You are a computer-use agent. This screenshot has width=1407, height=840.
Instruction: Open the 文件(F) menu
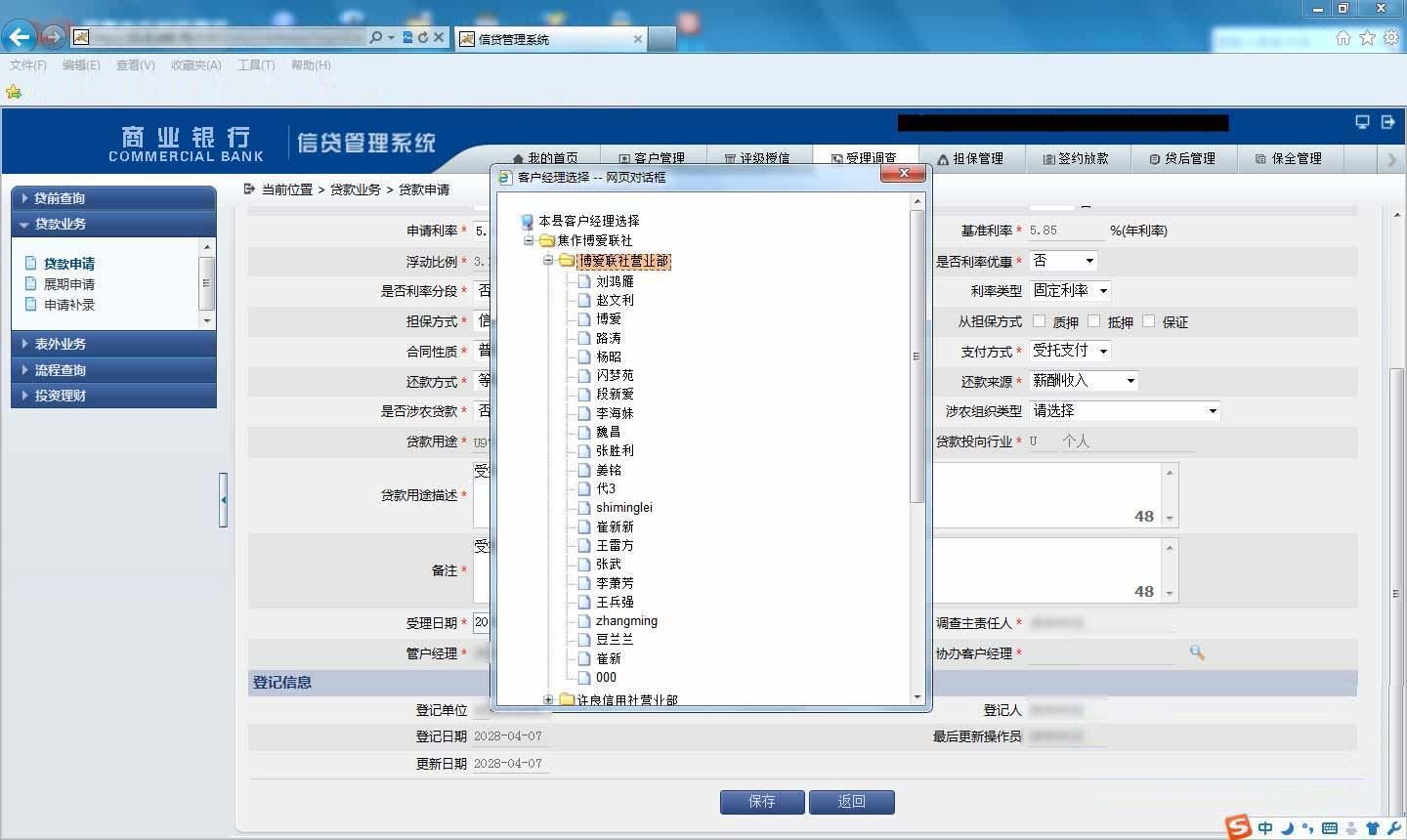[x=28, y=65]
